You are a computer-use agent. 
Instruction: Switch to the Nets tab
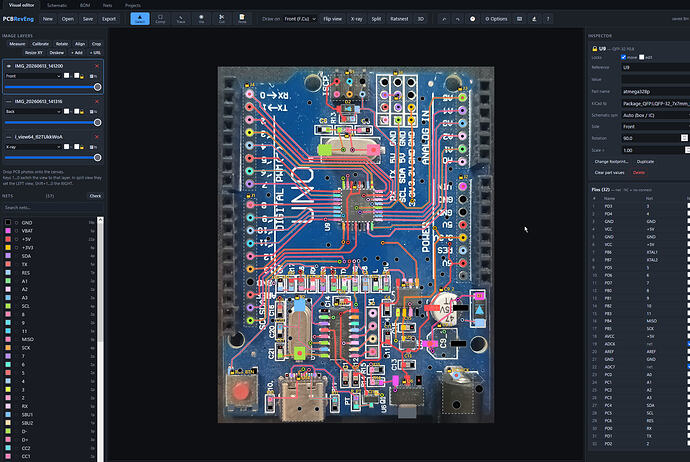click(x=107, y=5)
